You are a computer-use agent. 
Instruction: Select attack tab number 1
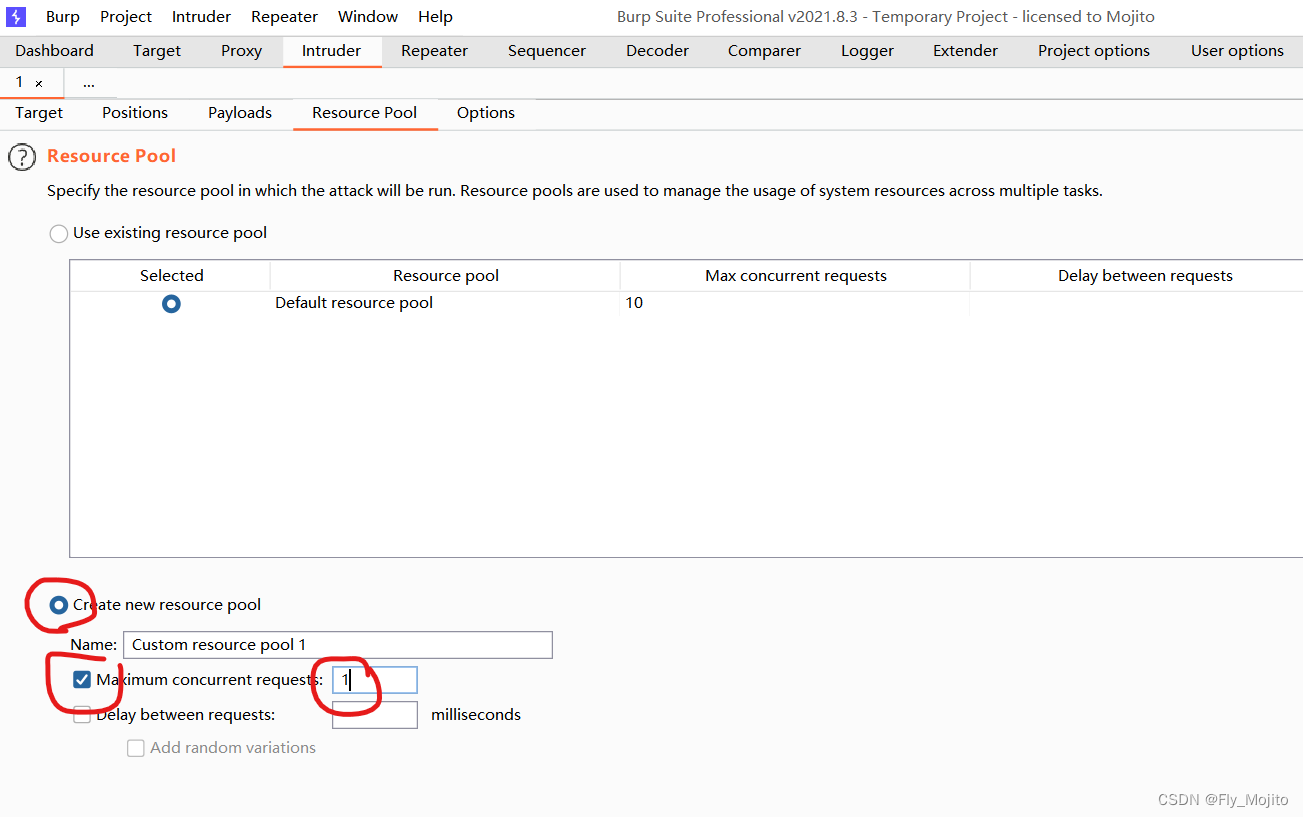tap(19, 83)
